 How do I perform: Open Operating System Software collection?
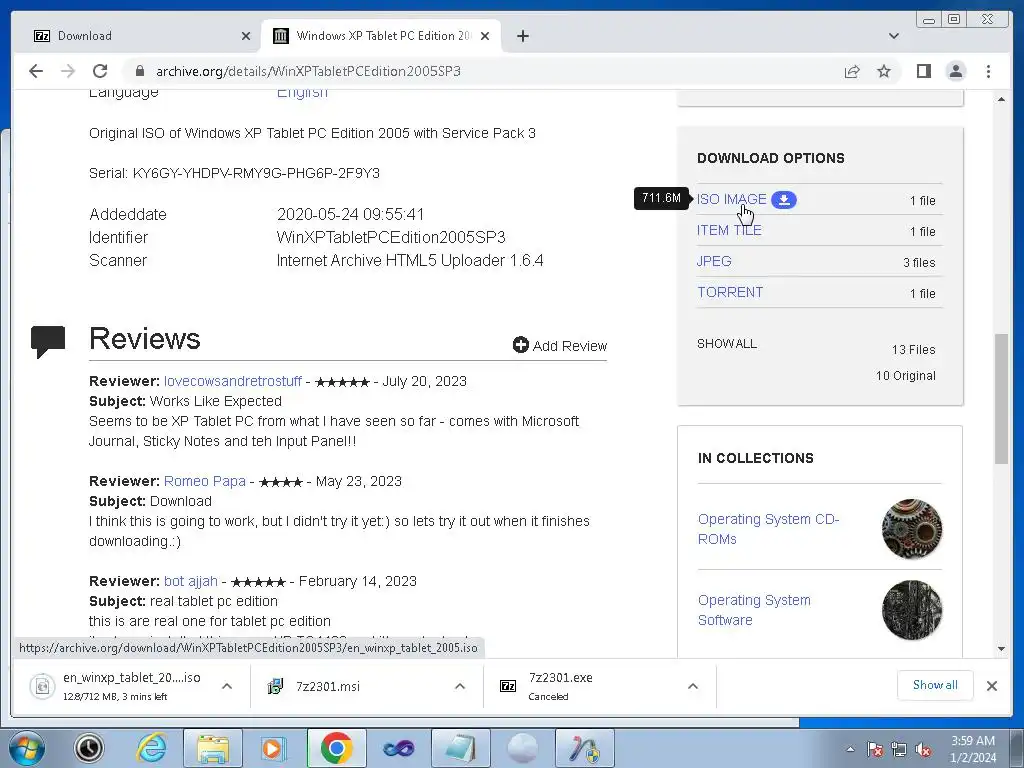point(754,610)
